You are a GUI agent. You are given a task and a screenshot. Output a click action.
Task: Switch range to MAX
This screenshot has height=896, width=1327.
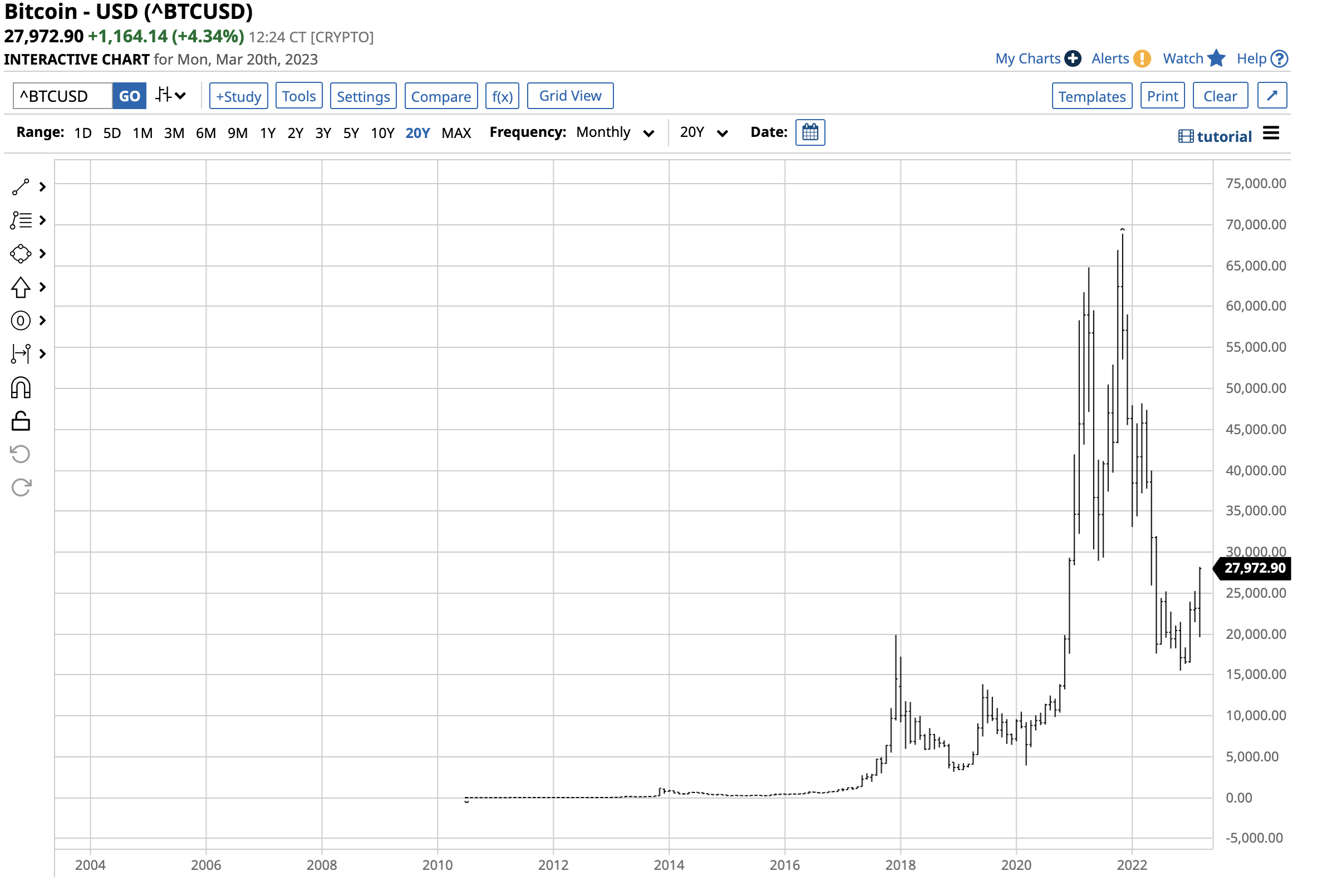point(456,133)
